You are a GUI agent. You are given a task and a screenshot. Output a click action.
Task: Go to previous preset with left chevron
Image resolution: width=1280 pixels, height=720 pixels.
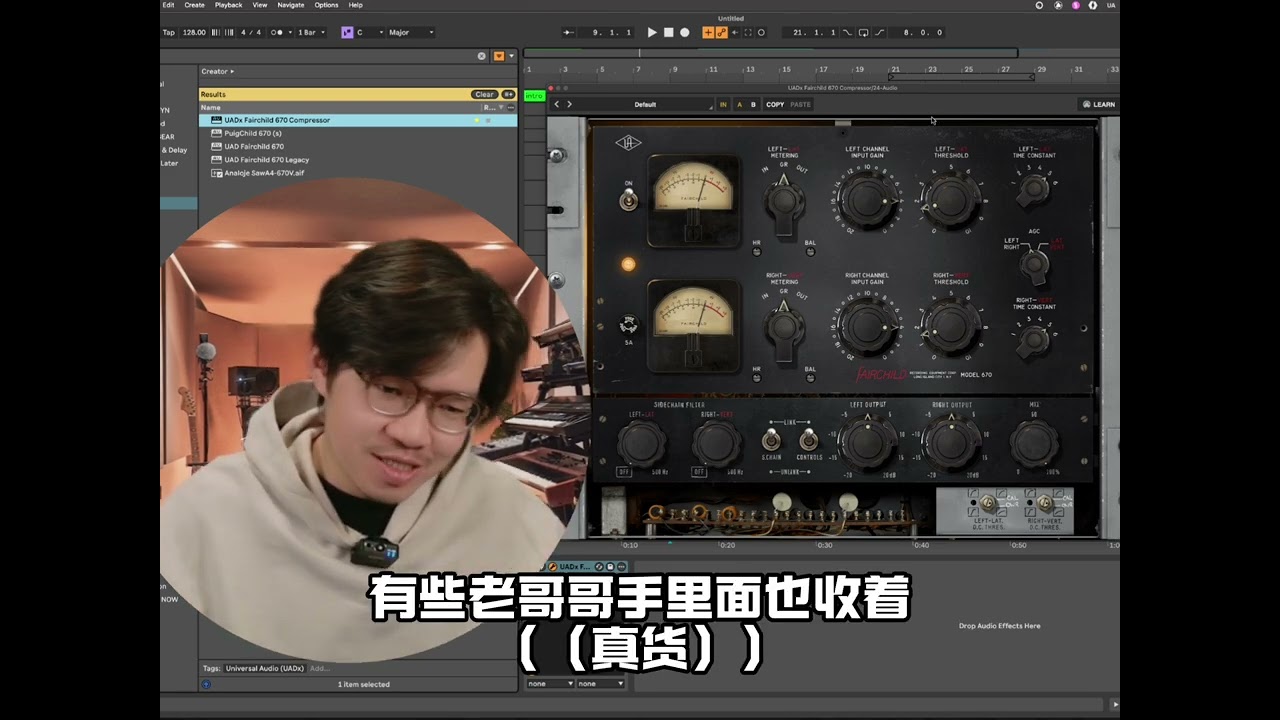(557, 104)
